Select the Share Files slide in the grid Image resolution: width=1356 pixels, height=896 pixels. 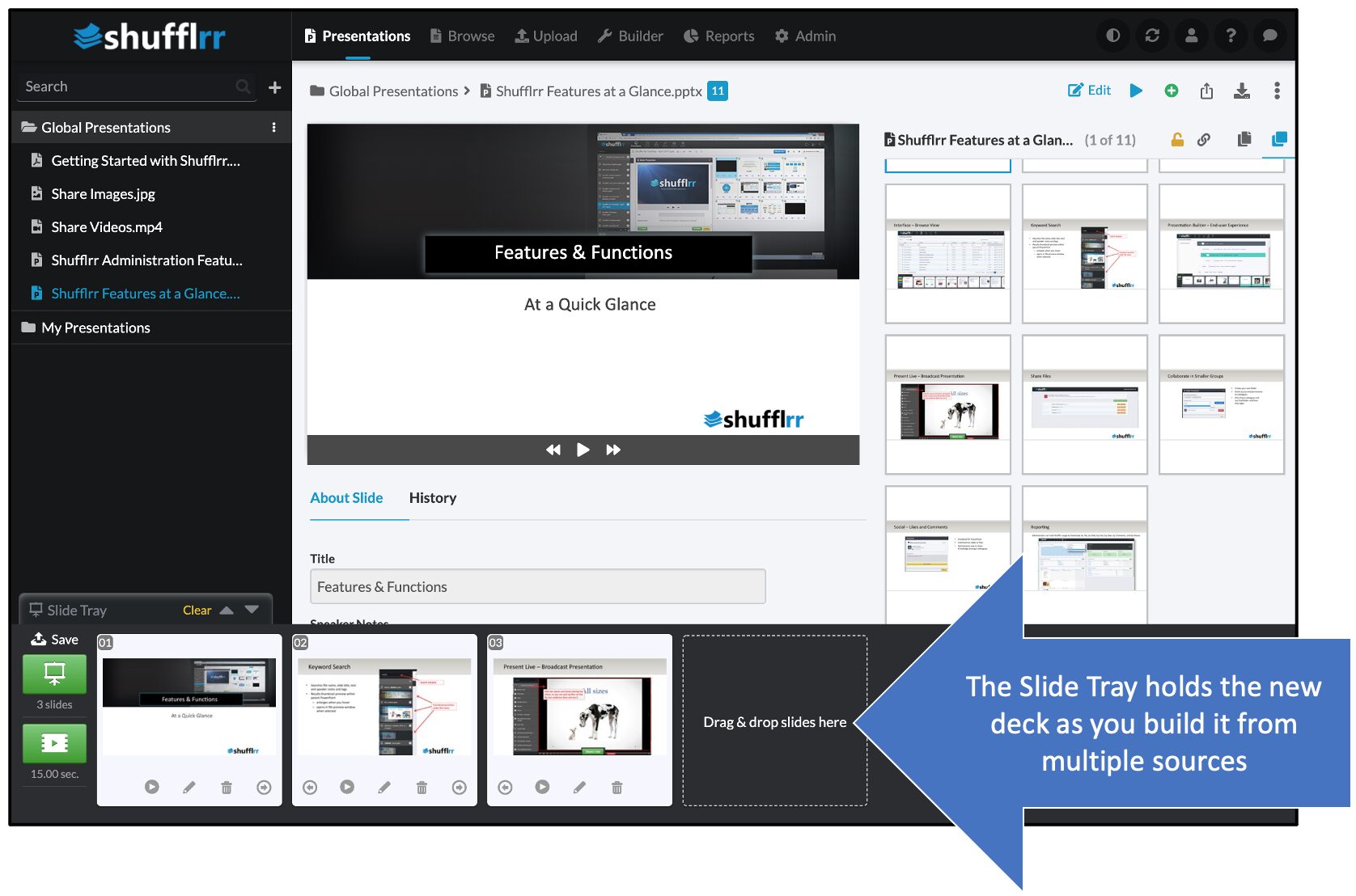tap(1084, 404)
